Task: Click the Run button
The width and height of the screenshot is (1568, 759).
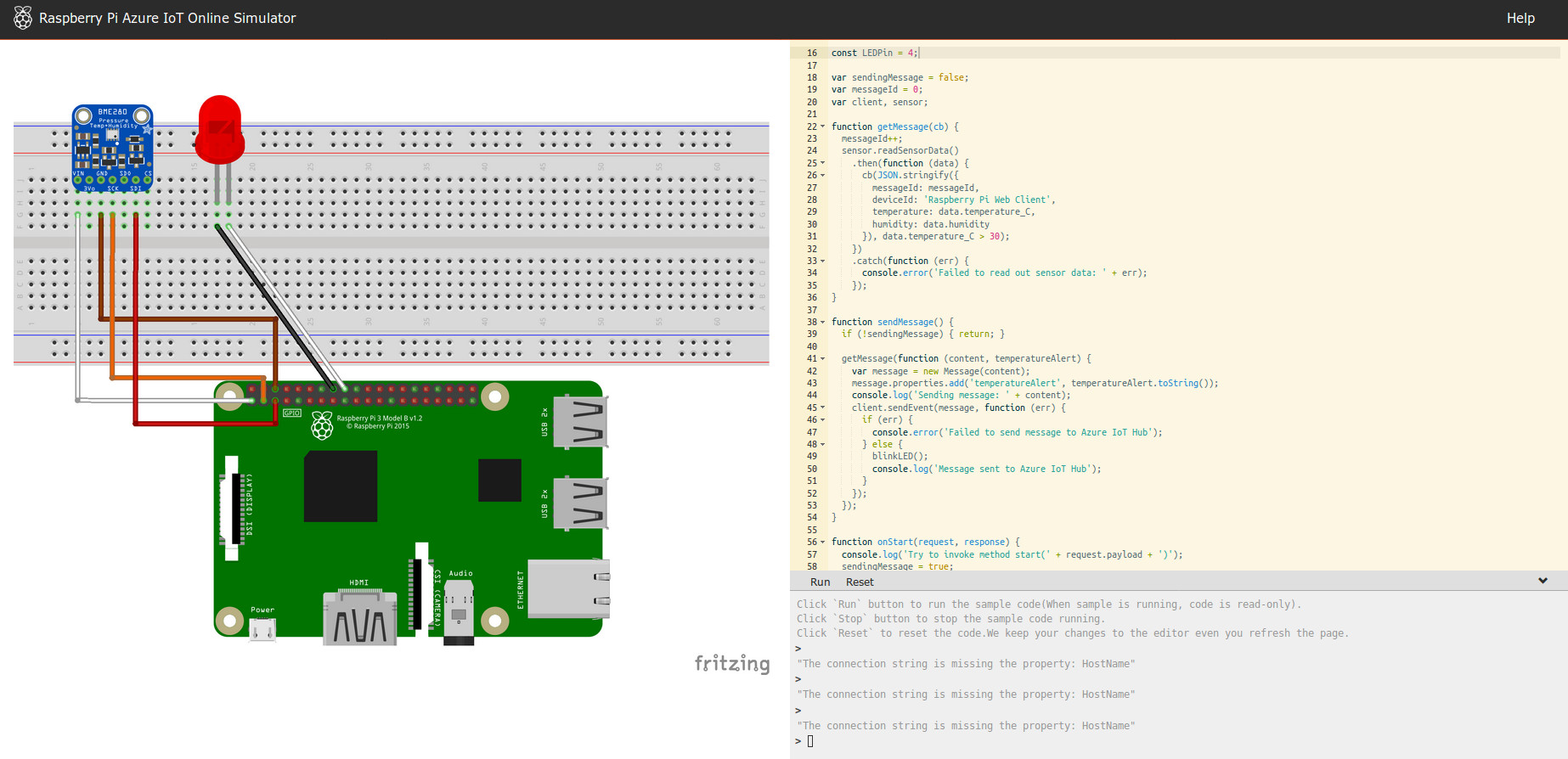Action: coord(820,582)
